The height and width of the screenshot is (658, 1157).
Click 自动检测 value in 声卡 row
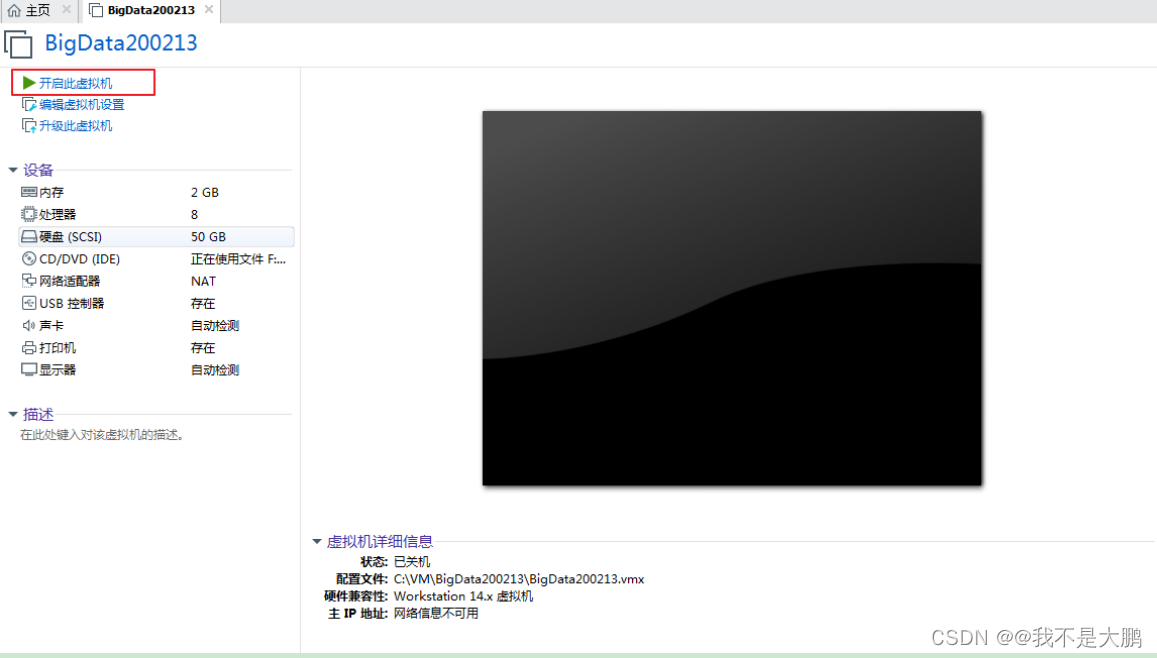point(215,325)
